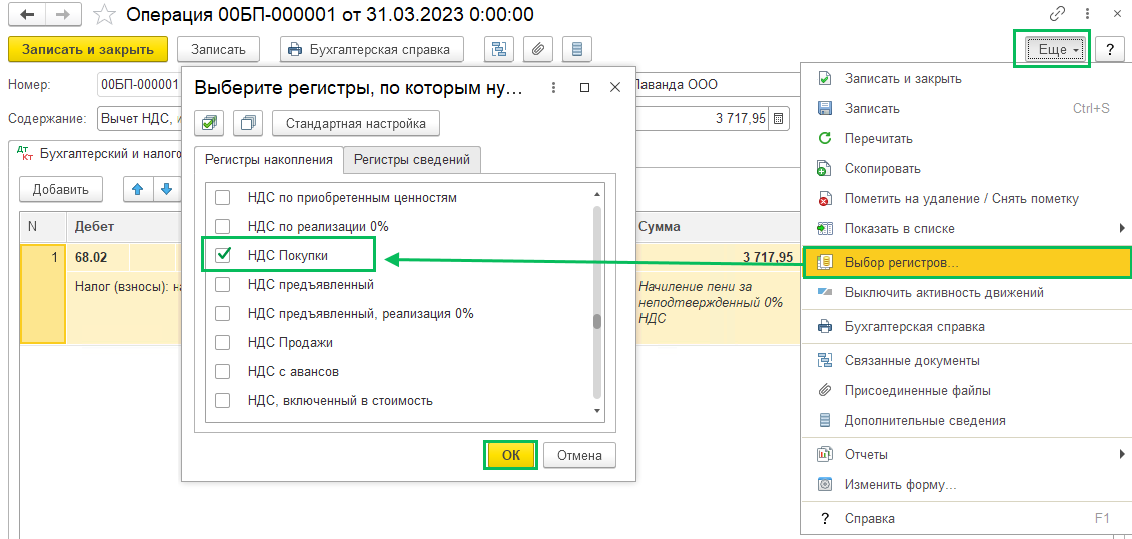
Task: Click the additional info list toolbar icon
Action: tap(576, 49)
